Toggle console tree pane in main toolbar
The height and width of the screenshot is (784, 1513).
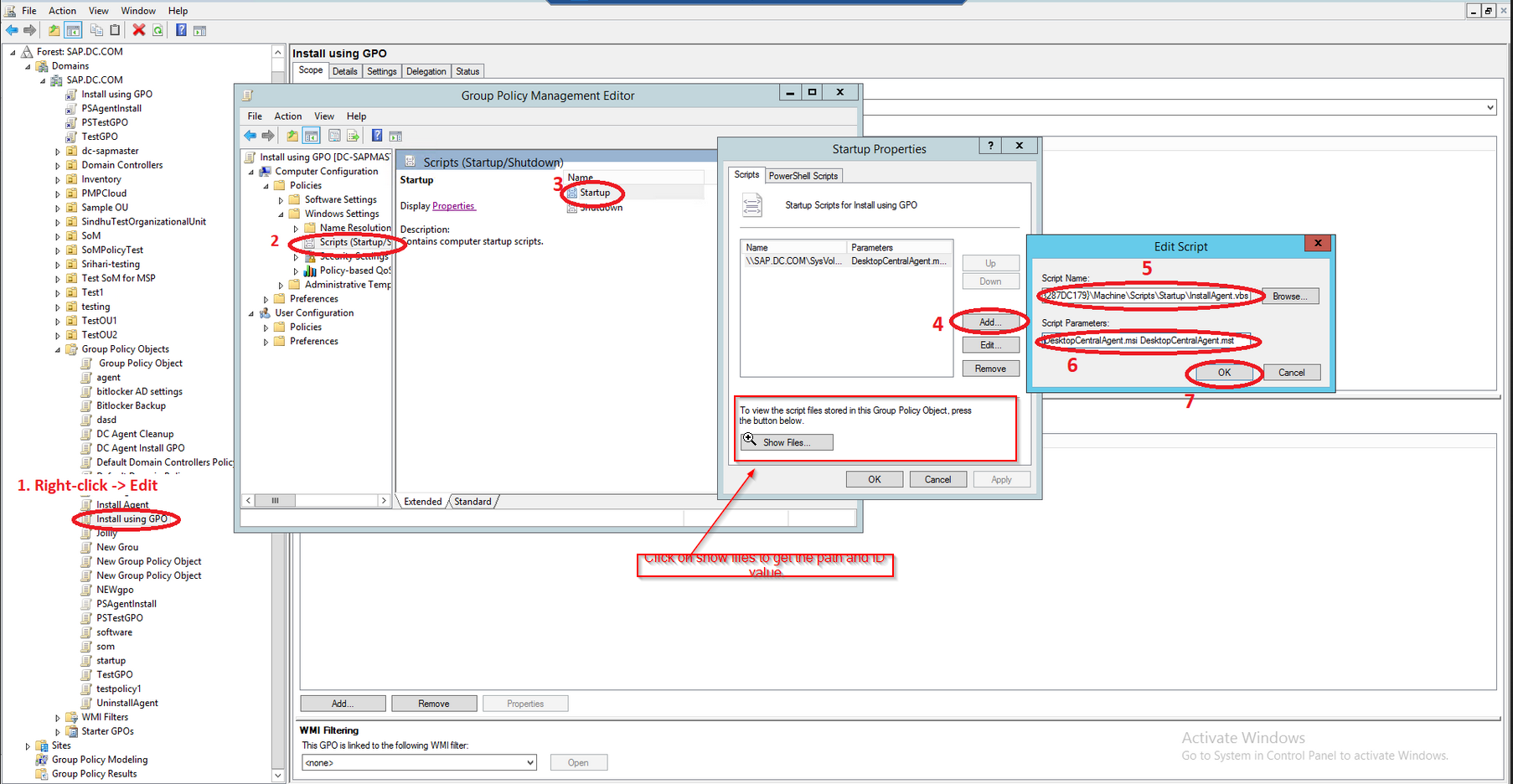[x=73, y=30]
